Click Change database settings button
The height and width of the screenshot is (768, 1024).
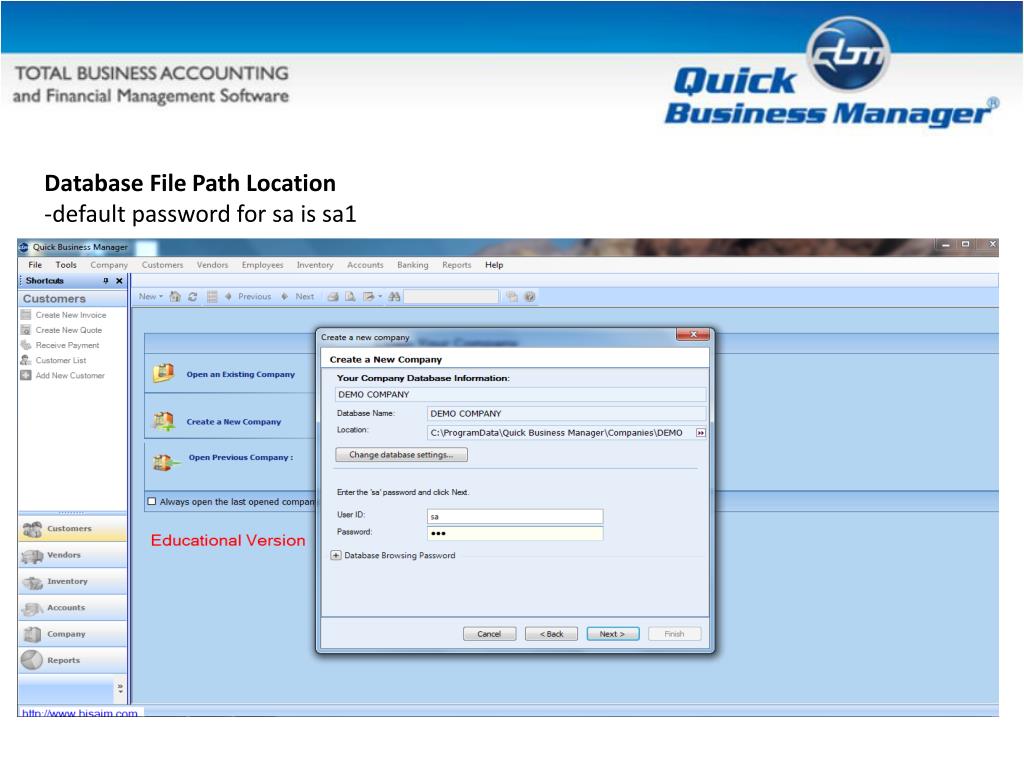[401, 455]
